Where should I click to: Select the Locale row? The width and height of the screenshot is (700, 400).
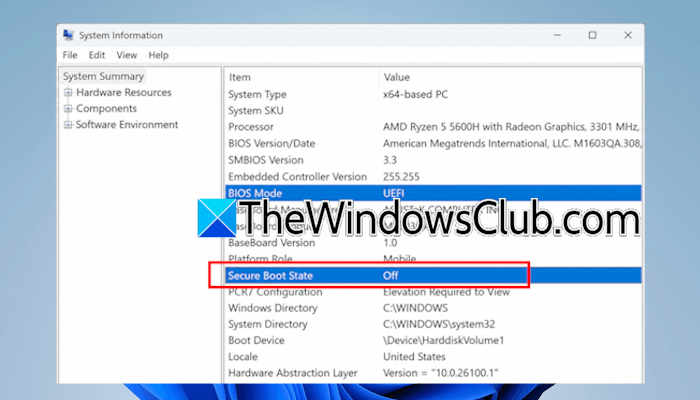point(433,357)
